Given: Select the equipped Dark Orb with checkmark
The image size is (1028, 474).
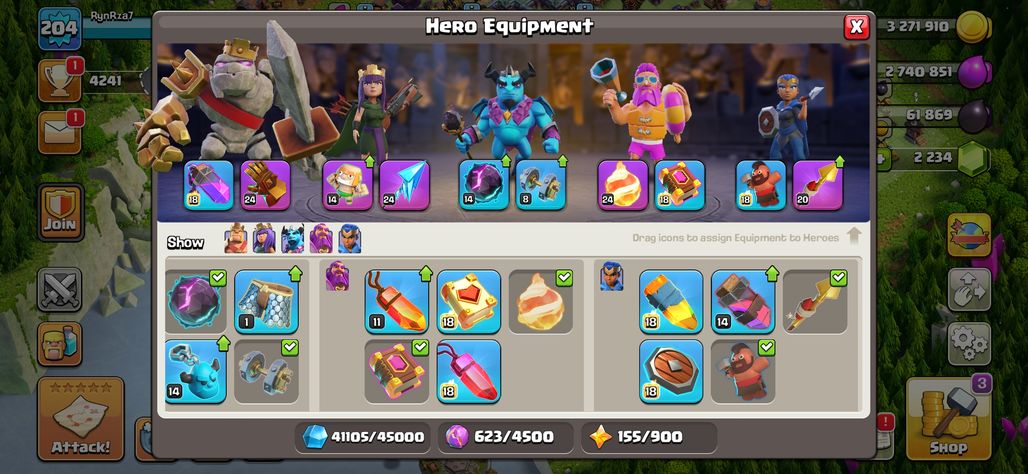Looking at the screenshot, I should 195,302.
